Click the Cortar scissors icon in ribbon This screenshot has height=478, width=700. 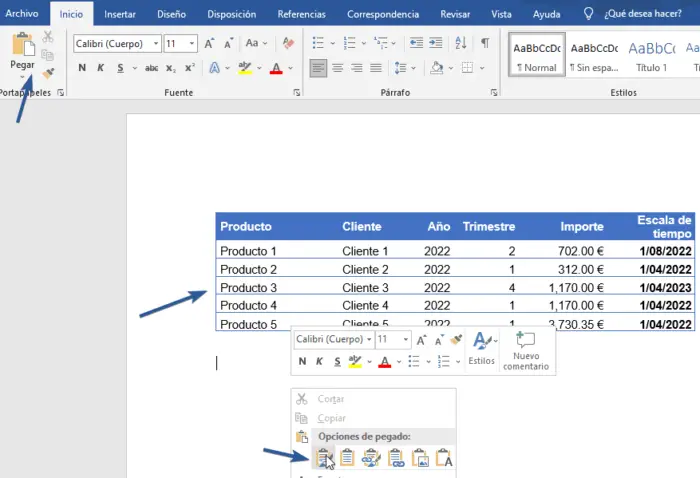(48, 37)
